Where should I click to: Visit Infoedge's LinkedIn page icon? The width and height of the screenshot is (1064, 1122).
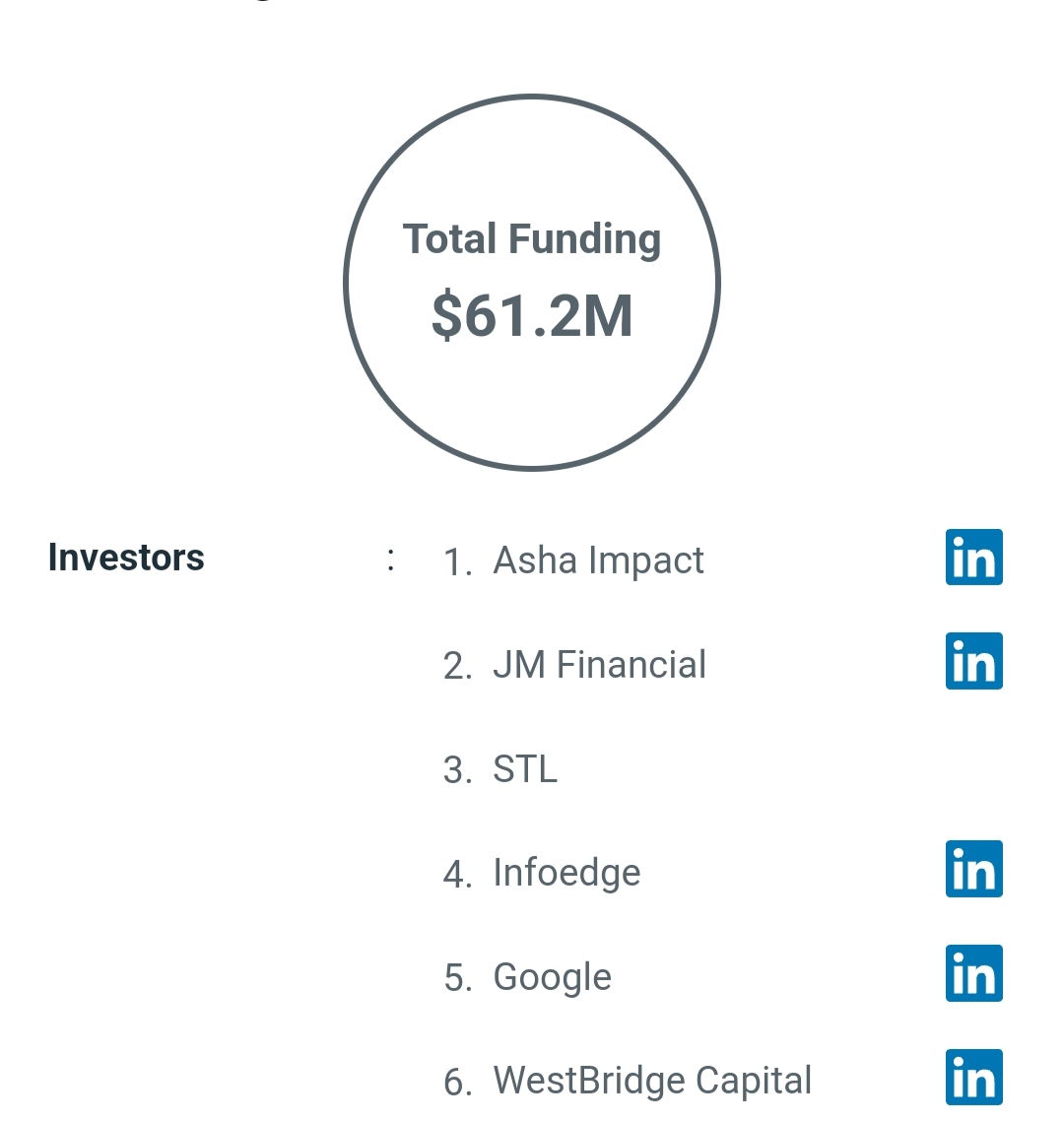(973, 869)
